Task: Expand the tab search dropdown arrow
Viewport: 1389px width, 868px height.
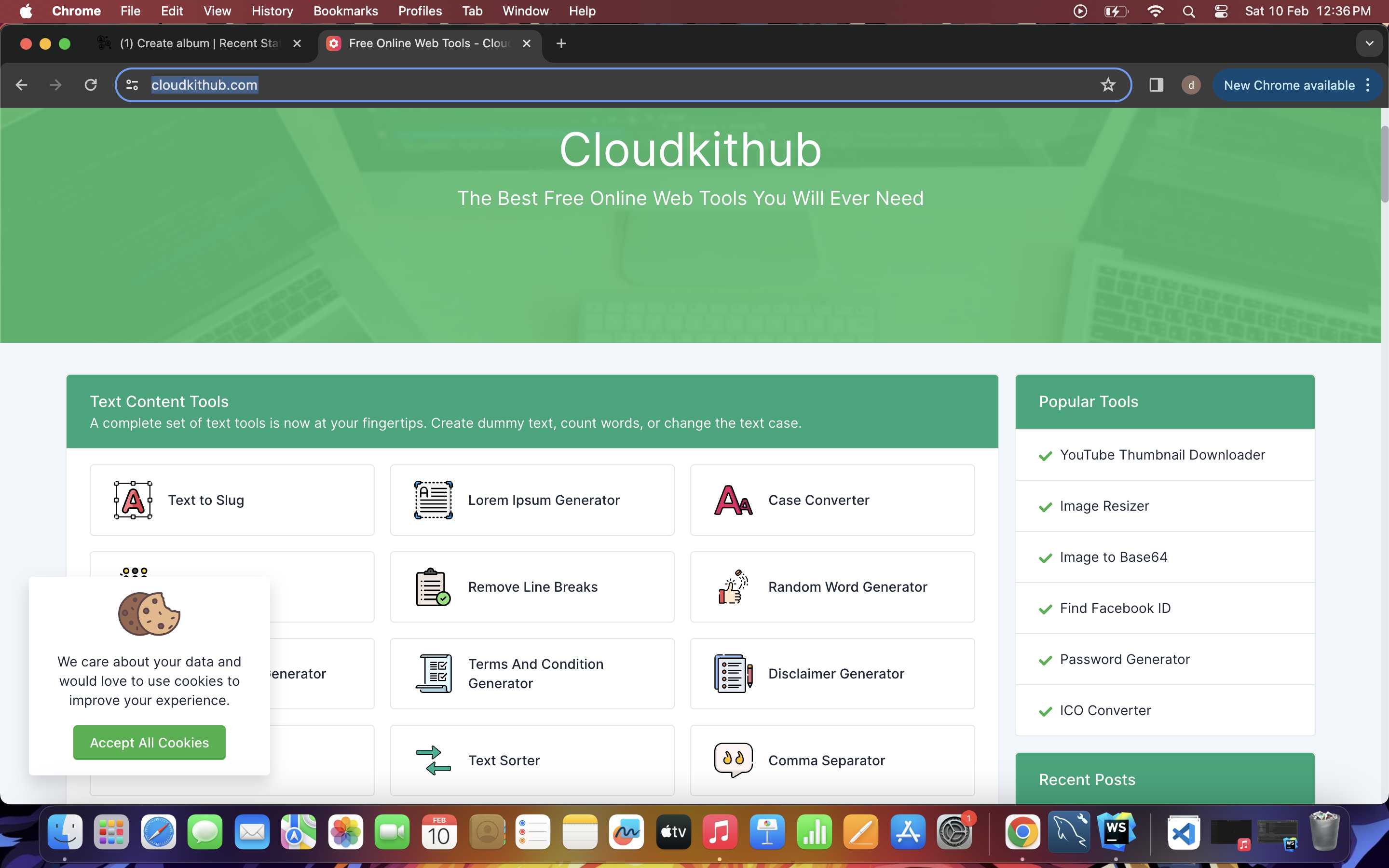Action: click(1370, 43)
